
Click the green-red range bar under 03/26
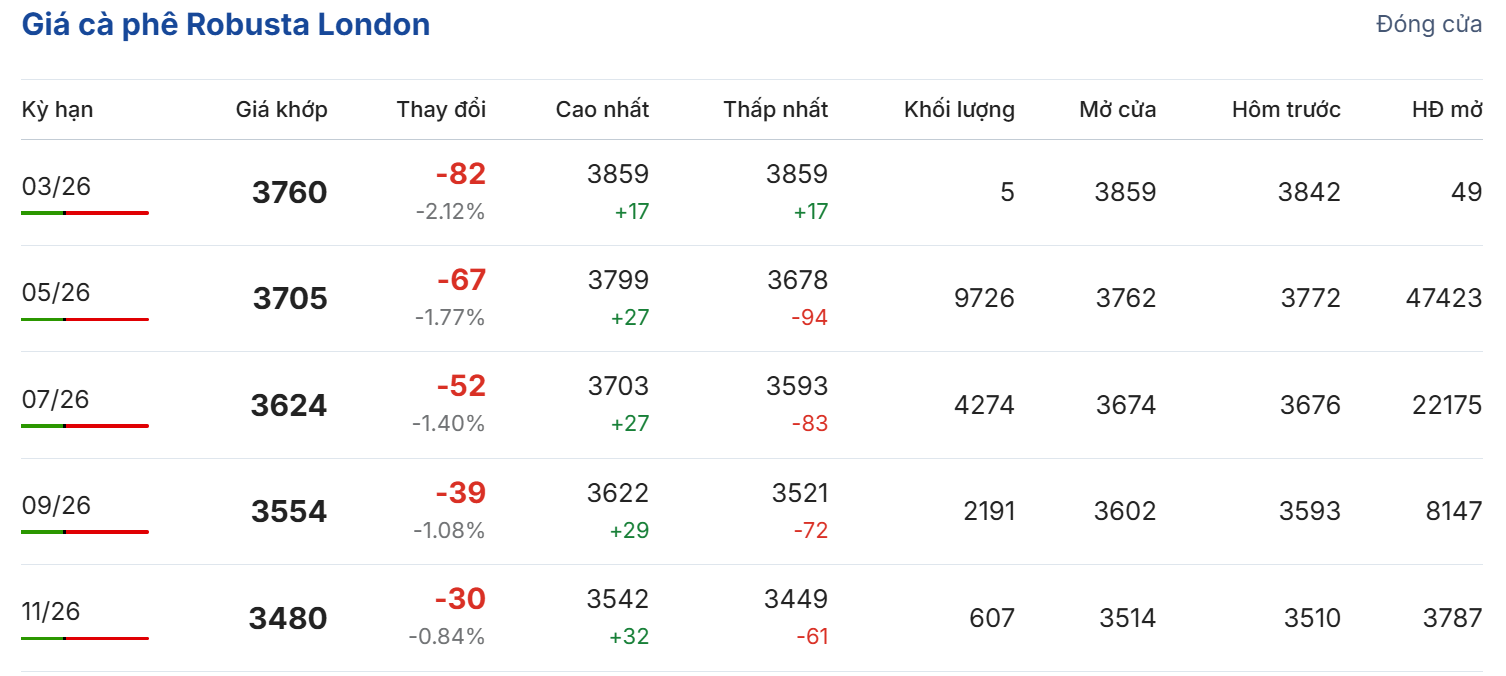pos(85,213)
